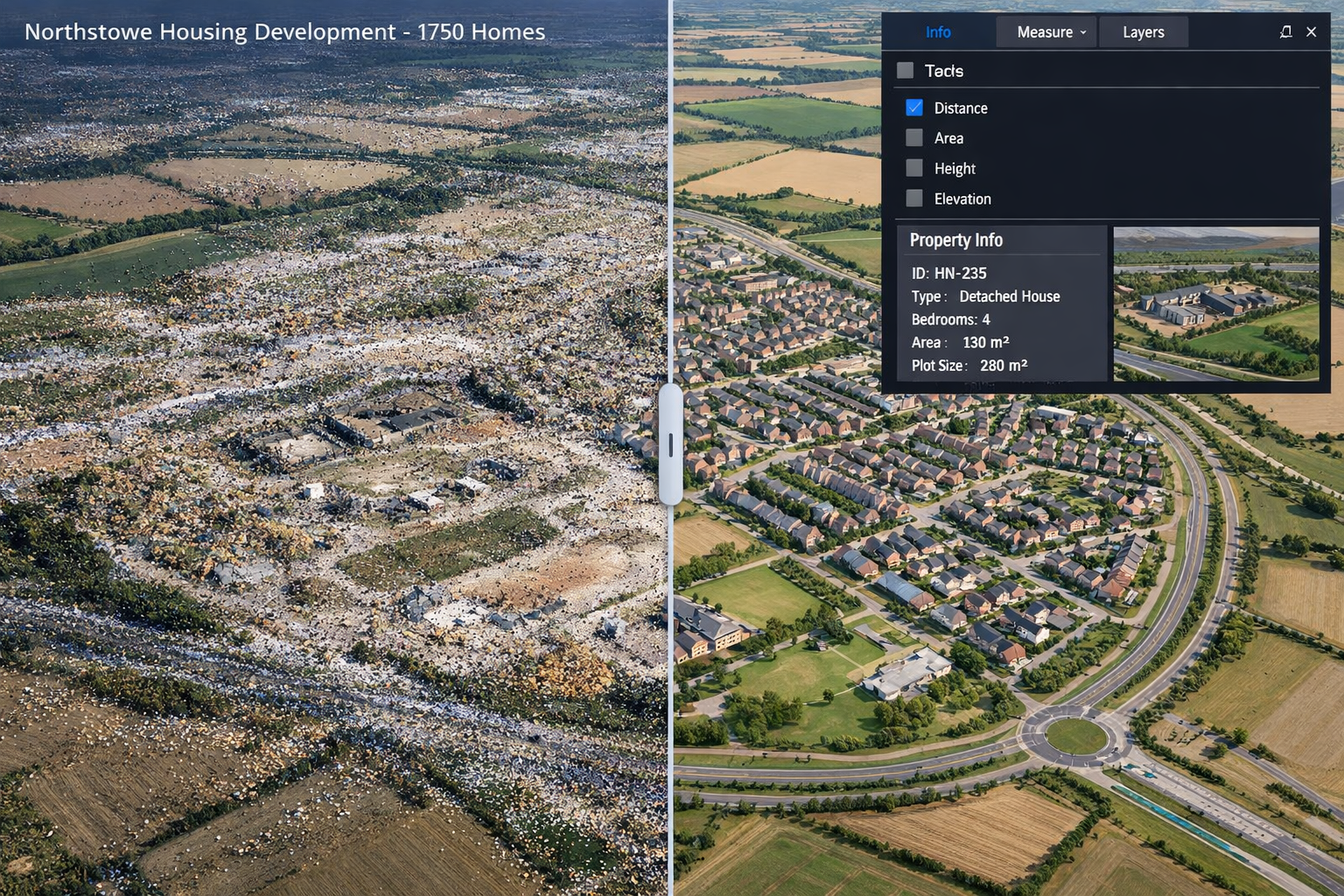Click the Property Info panel header
The width and height of the screenshot is (1344, 896).
tap(955, 240)
